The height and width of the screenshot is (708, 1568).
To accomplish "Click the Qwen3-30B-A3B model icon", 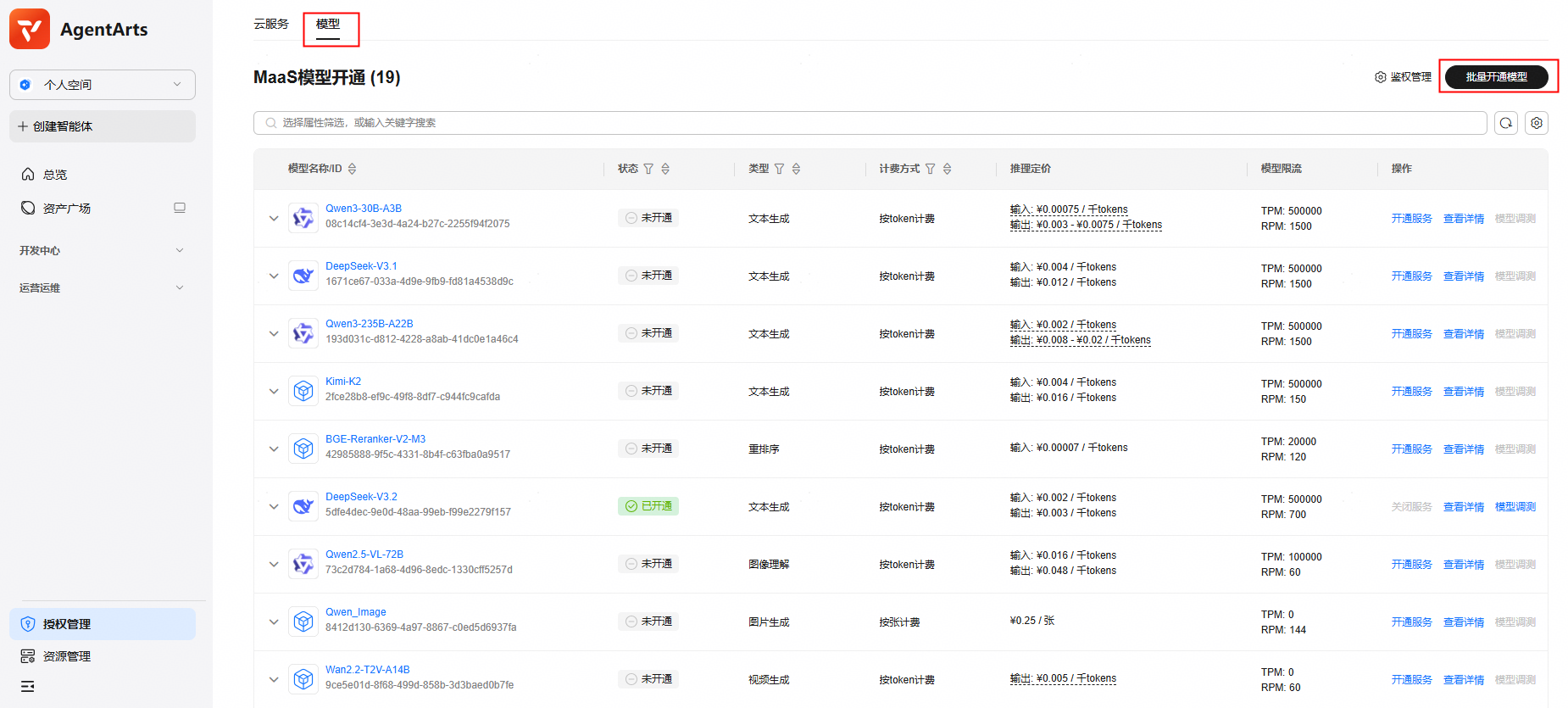I will tap(303, 218).
